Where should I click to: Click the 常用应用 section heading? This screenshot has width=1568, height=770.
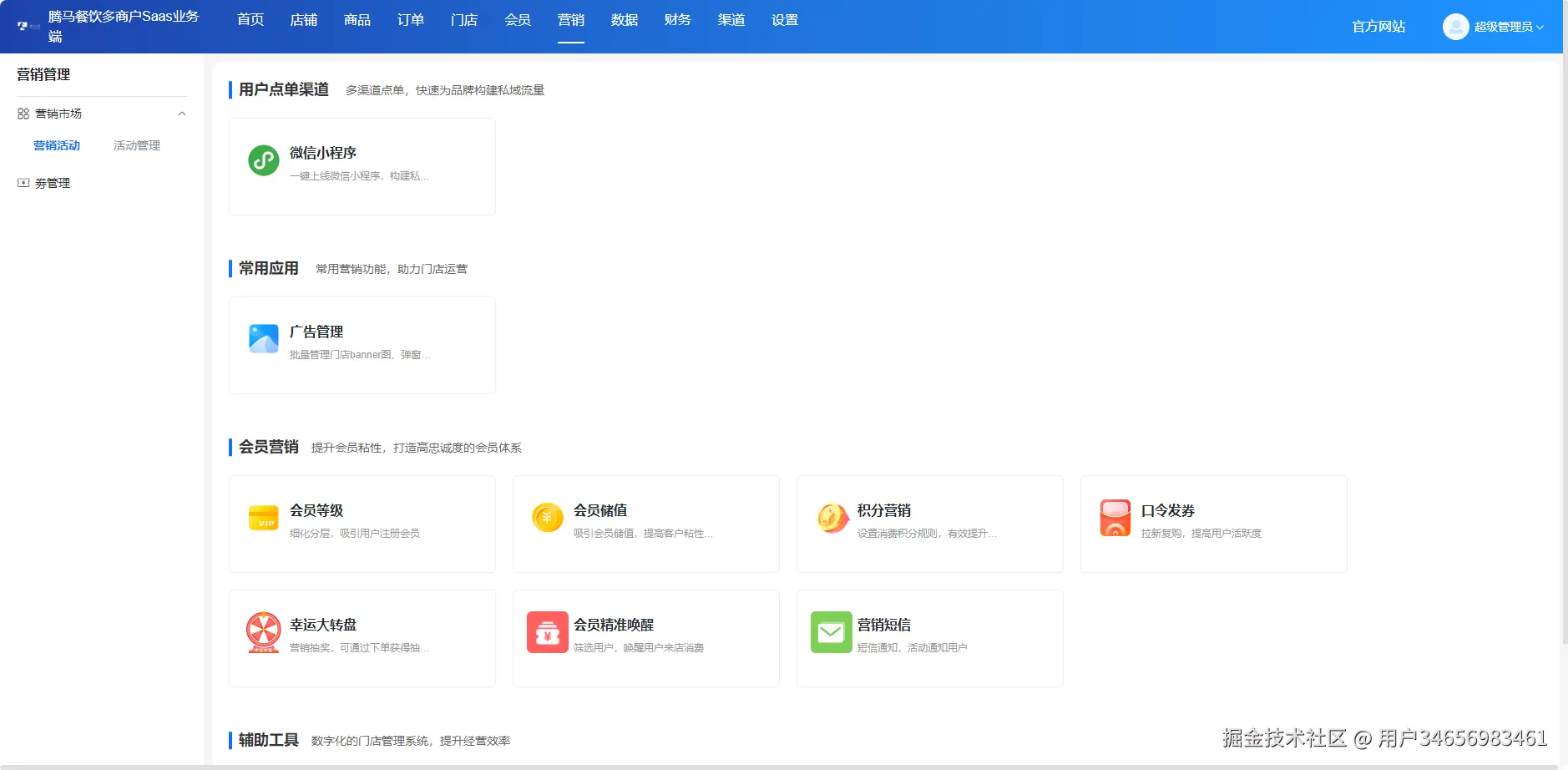click(x=269, y=268)
